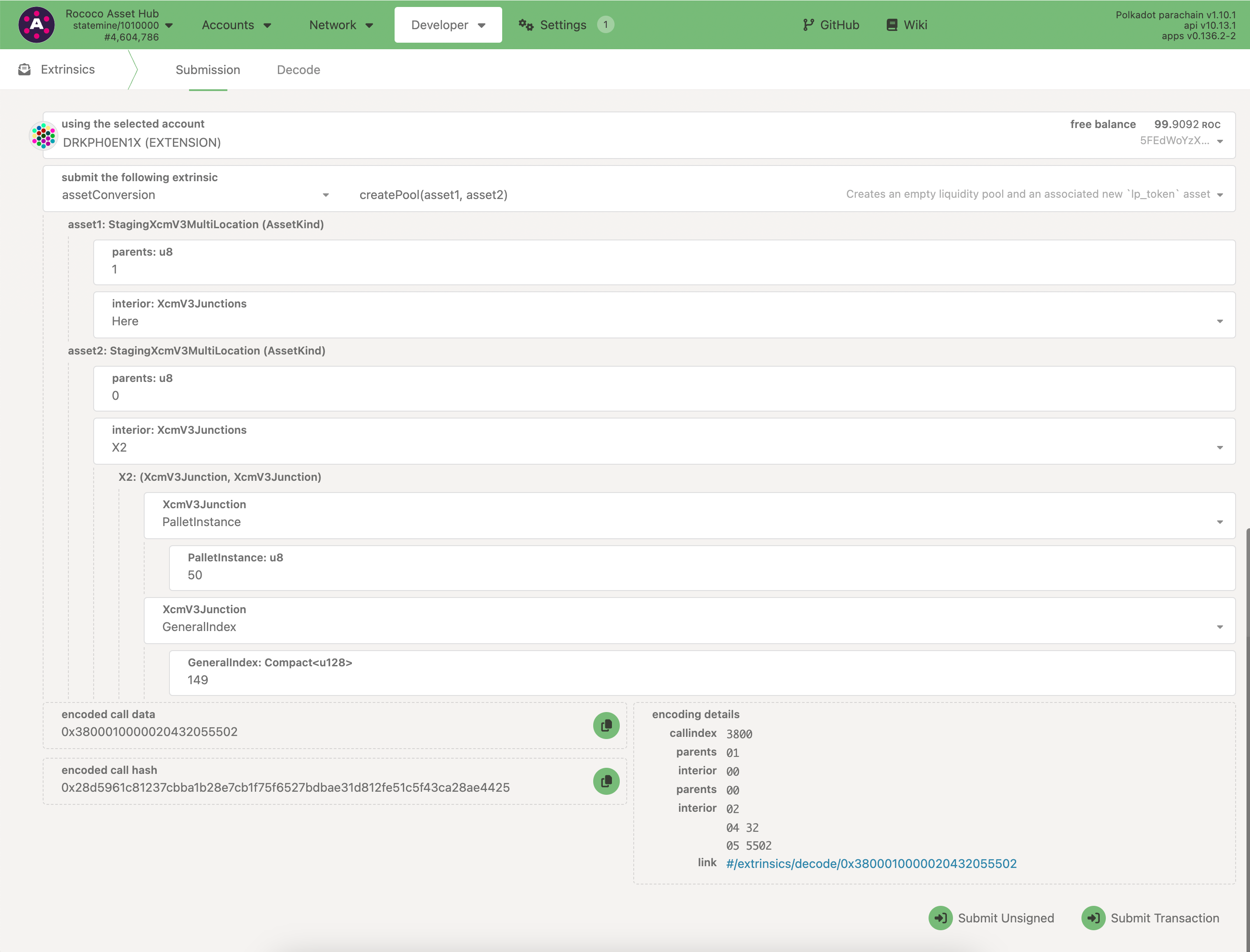Click the account identicon for DRKPH0EN1X

43,135
